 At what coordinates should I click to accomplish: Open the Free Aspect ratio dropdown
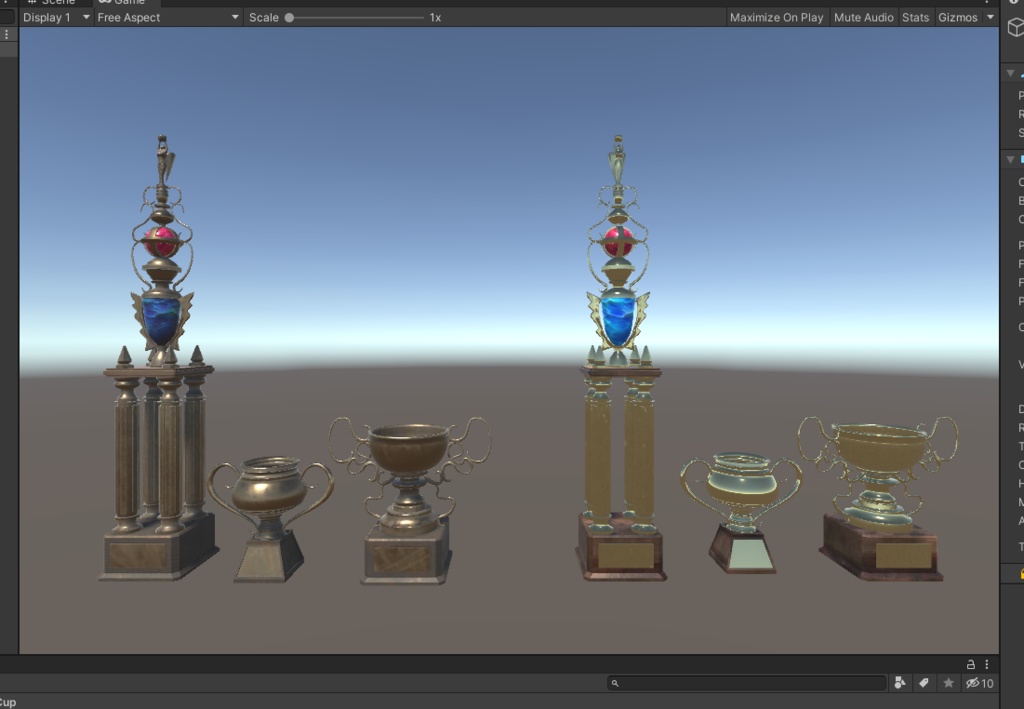tap(166, 17)
